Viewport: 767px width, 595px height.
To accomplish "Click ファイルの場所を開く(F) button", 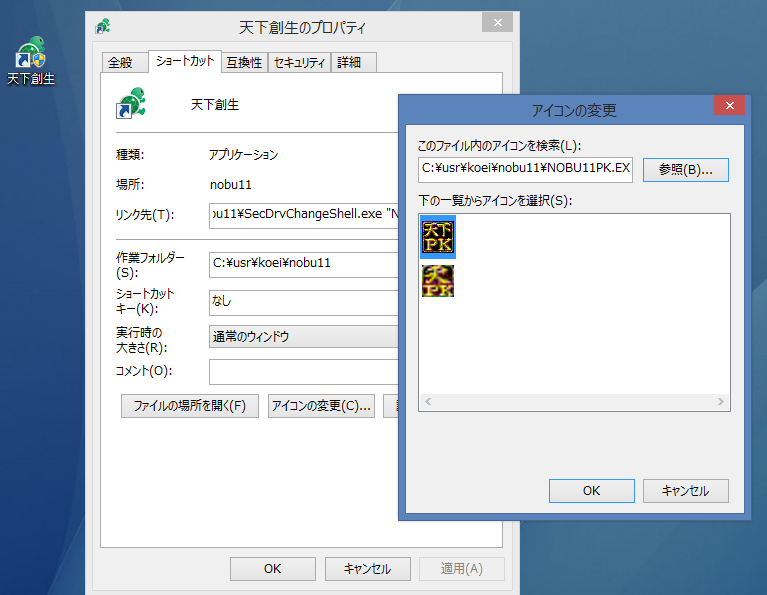I will tap(189, 406).
